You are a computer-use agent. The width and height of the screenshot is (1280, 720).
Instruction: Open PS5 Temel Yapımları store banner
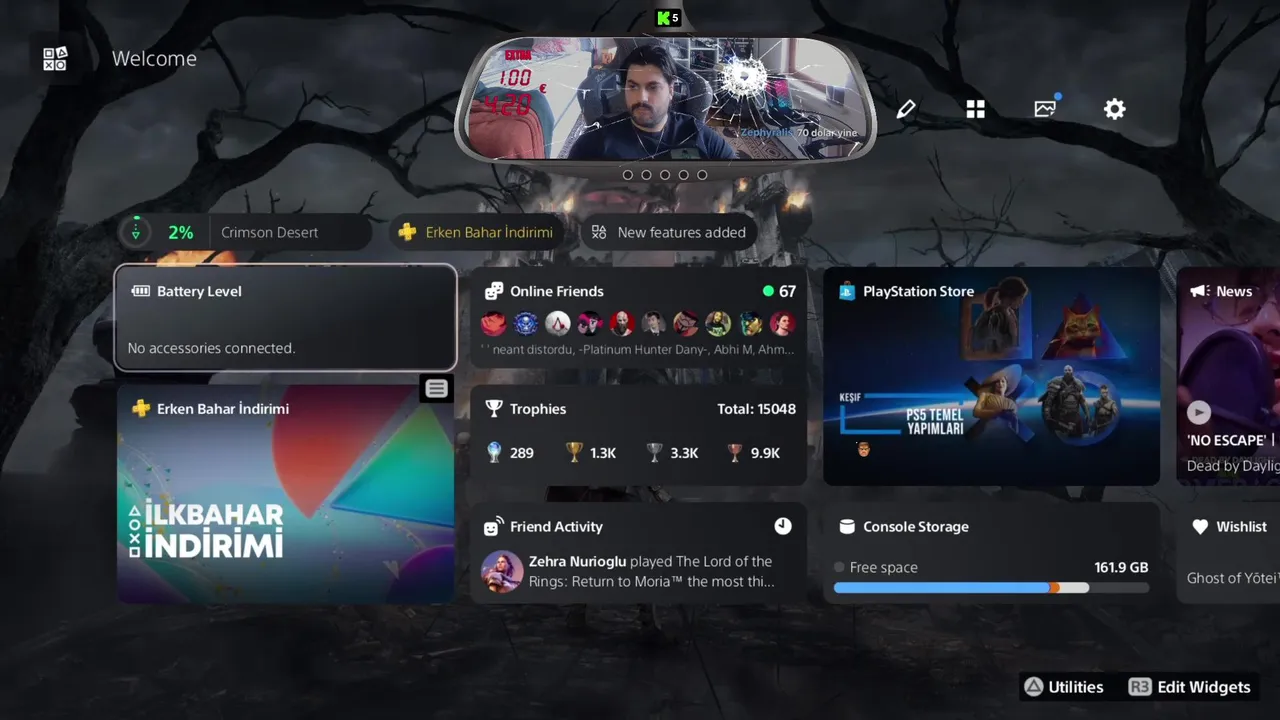pyautogui.click(x=991, y=376)
